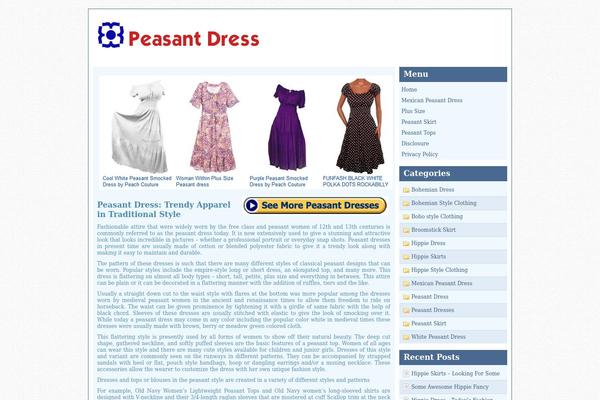Click folder icon beside Bohemian Dress
600x400 pixels.
click(x=406, y=190)
